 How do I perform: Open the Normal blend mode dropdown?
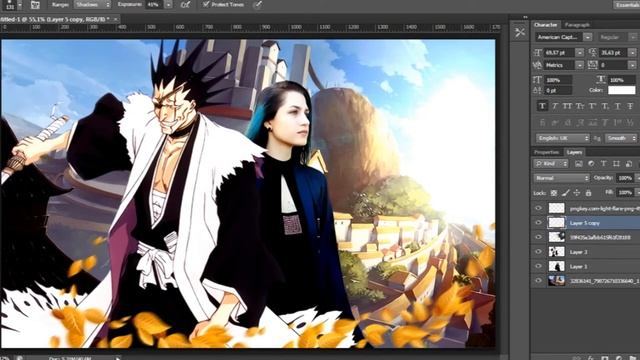tap(562, 178)
